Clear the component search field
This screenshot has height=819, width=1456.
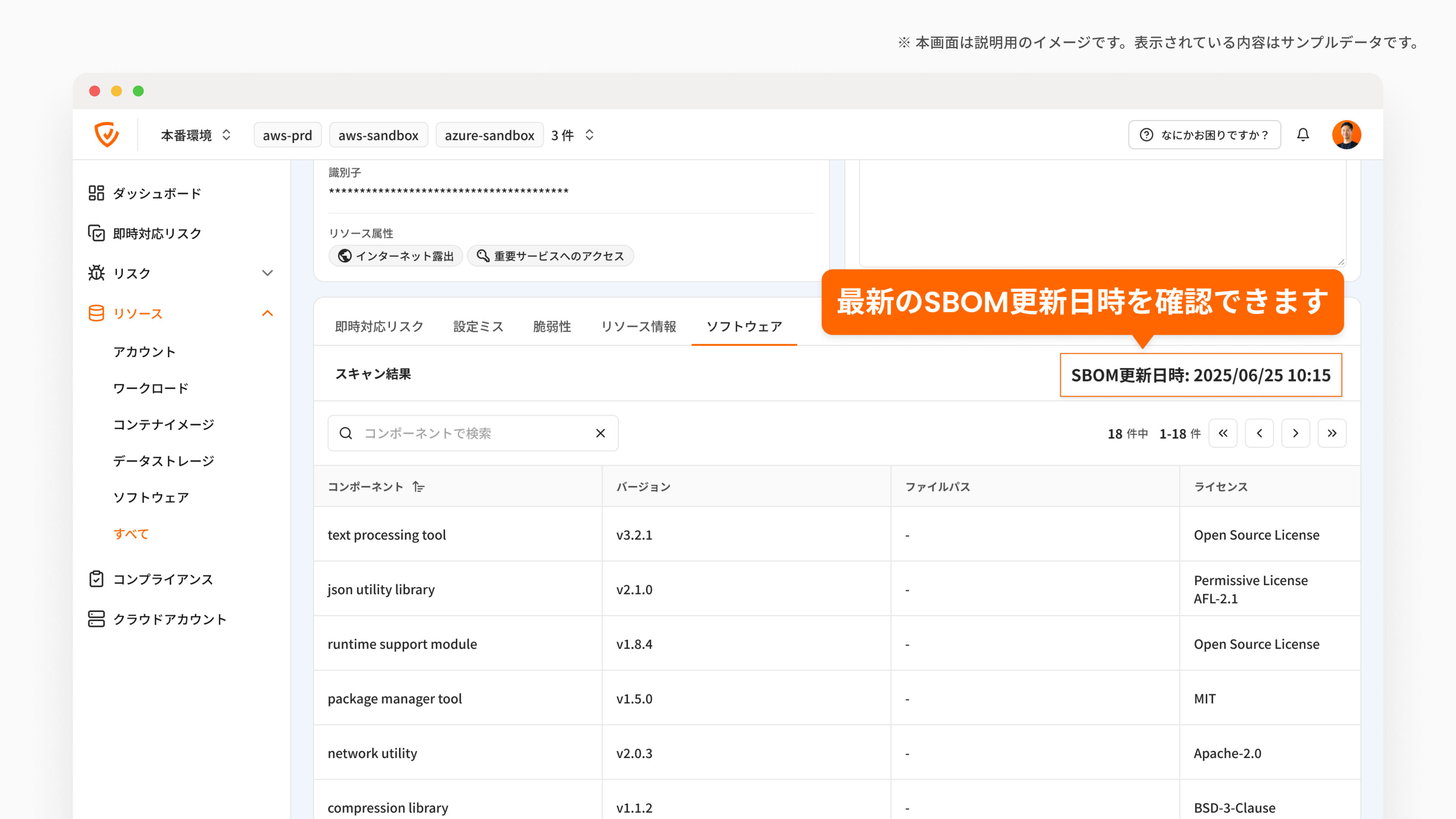(x=600, y=433)
